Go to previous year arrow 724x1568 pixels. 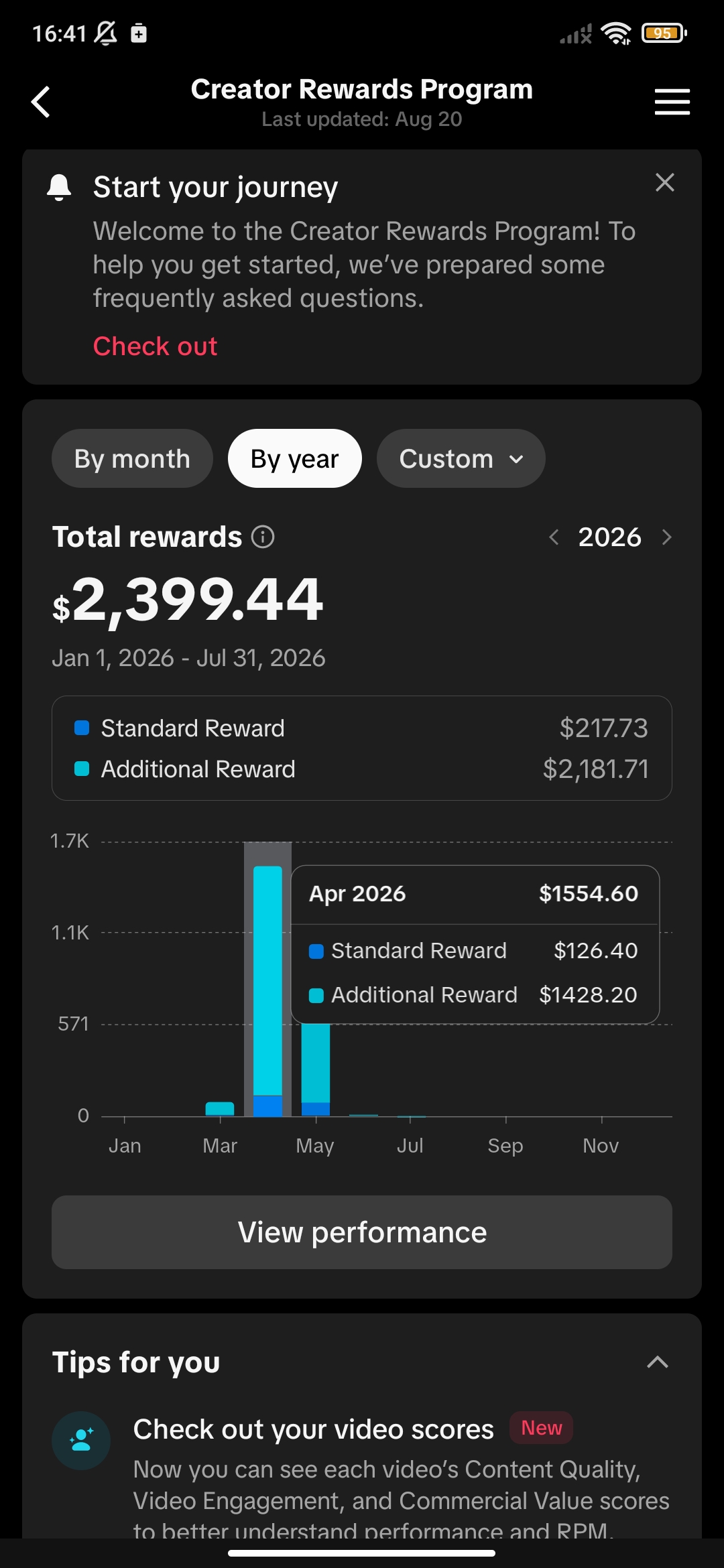pyautogui.click(x=554, y=537)
